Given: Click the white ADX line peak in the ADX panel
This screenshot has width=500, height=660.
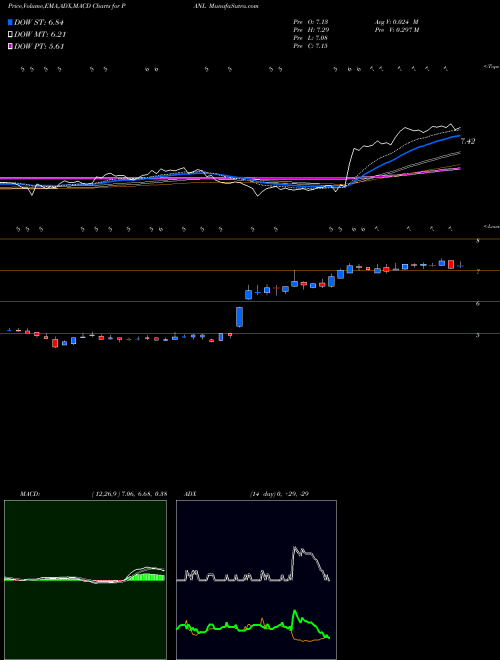Looking at the screenshot, I should 295,549.
